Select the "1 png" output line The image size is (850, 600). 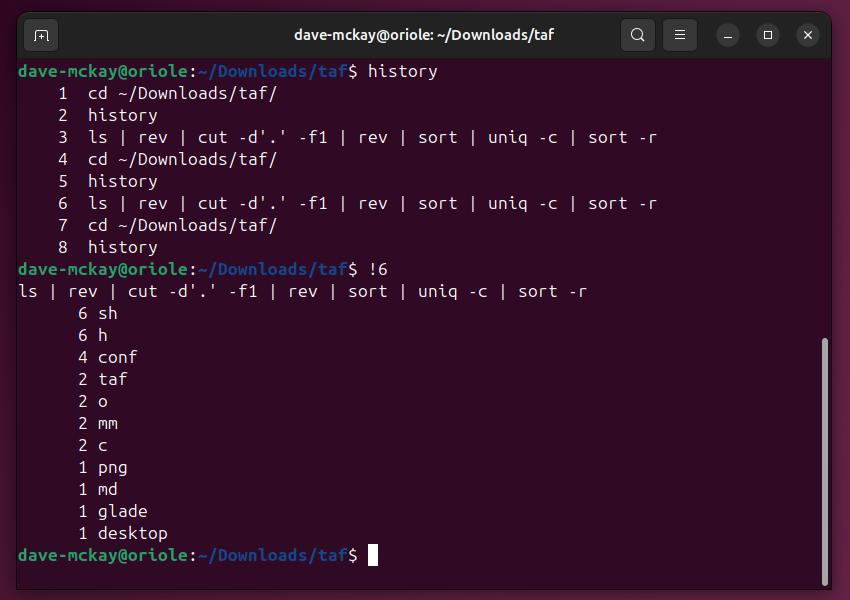click(x=103, y=467)
